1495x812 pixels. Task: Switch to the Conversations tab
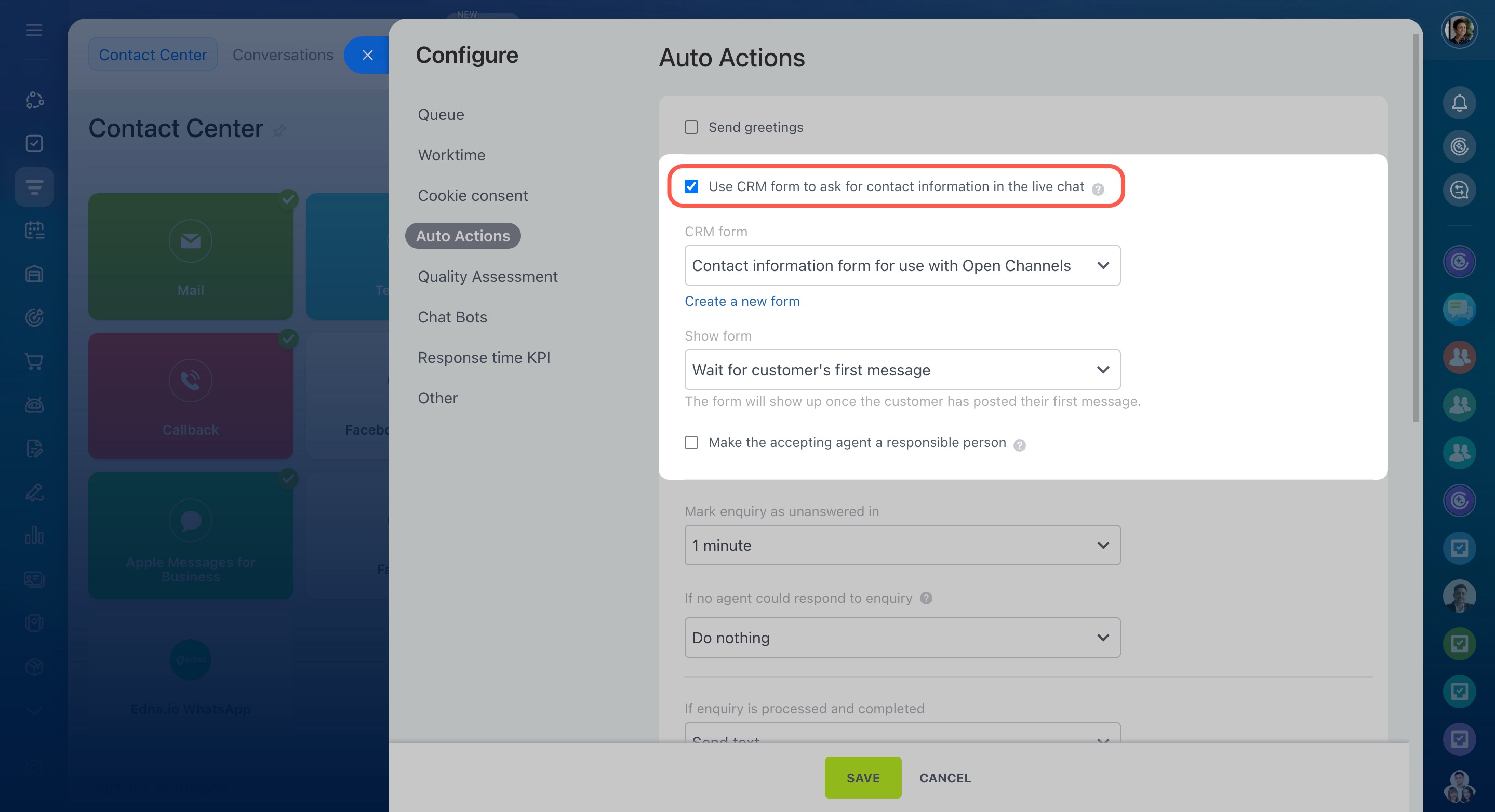click(x=283, y=55)
